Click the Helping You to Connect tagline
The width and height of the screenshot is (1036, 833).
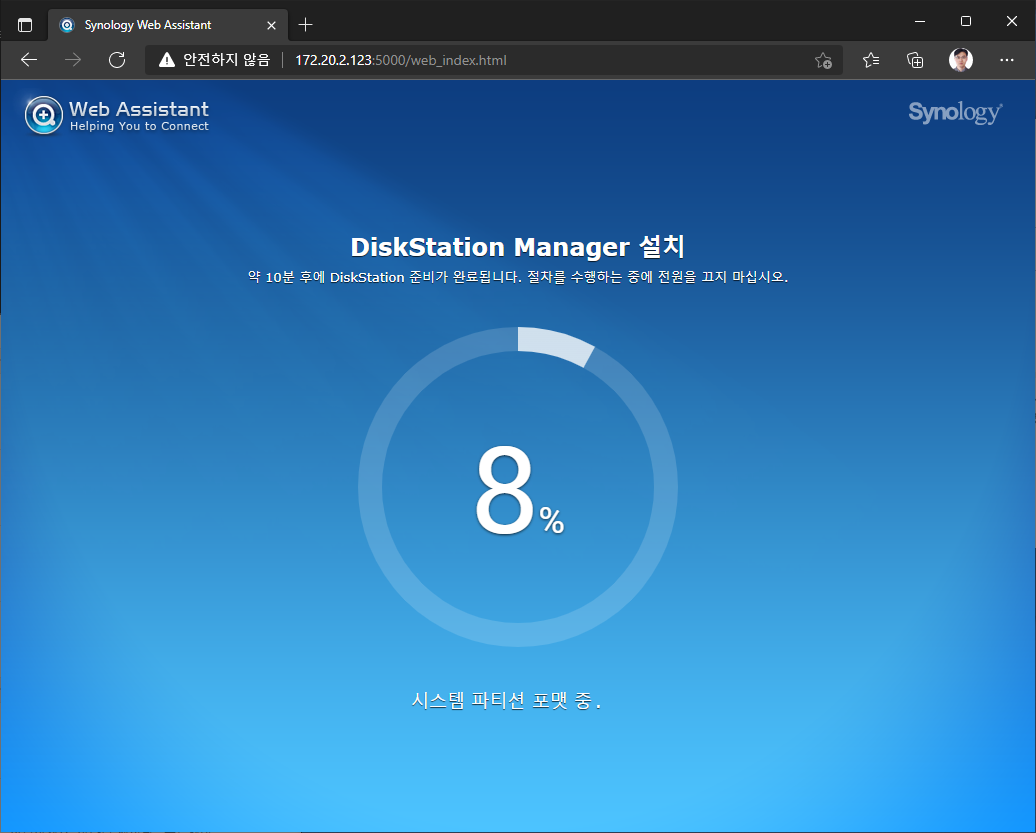point(139,126)
